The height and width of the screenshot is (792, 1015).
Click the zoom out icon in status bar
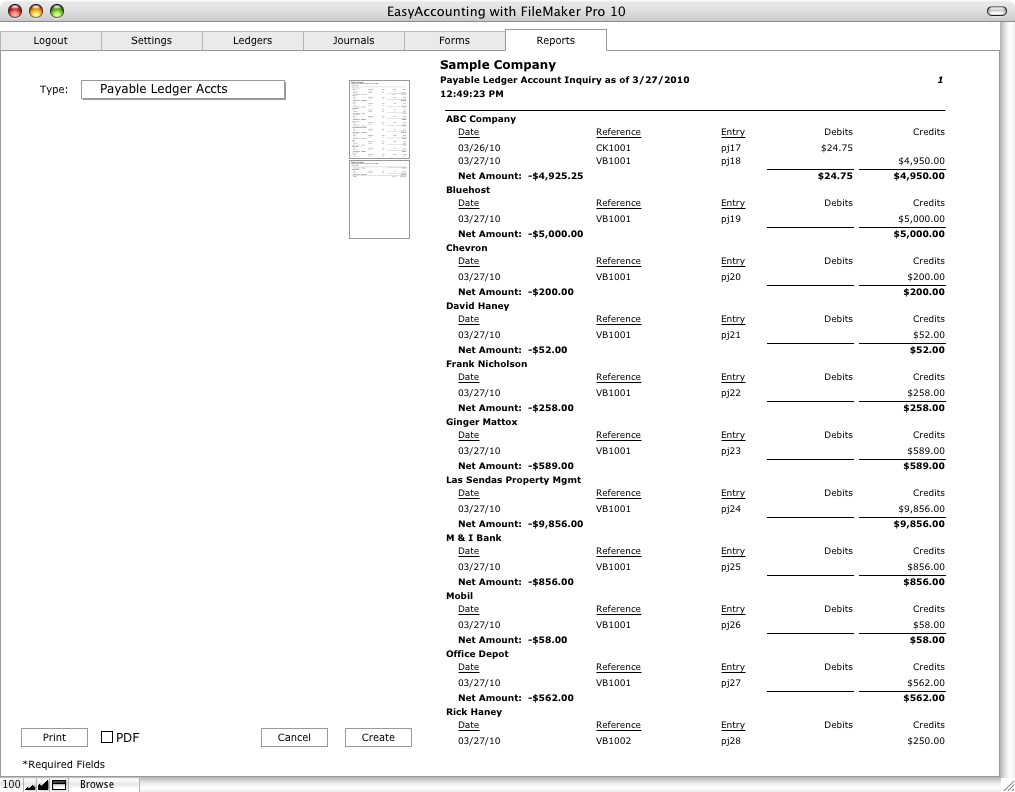pyautogui.click(x=30, y=785)
